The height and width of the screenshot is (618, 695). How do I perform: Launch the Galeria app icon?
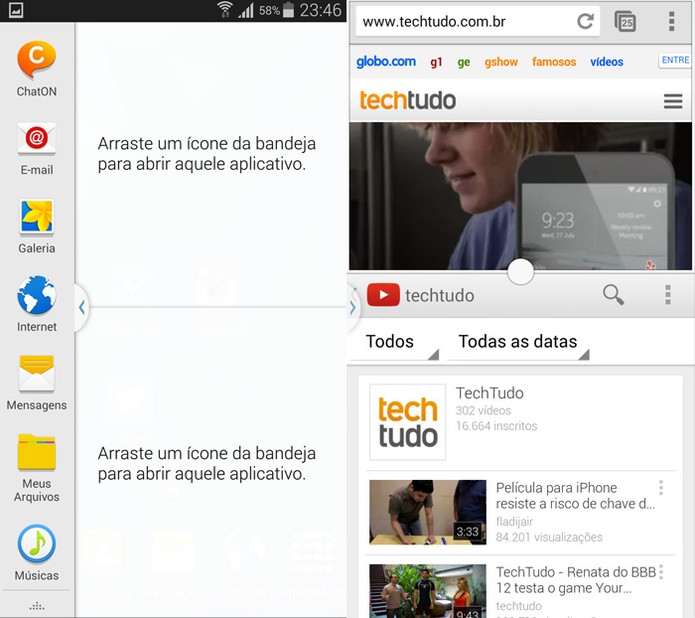coord(36,216)
